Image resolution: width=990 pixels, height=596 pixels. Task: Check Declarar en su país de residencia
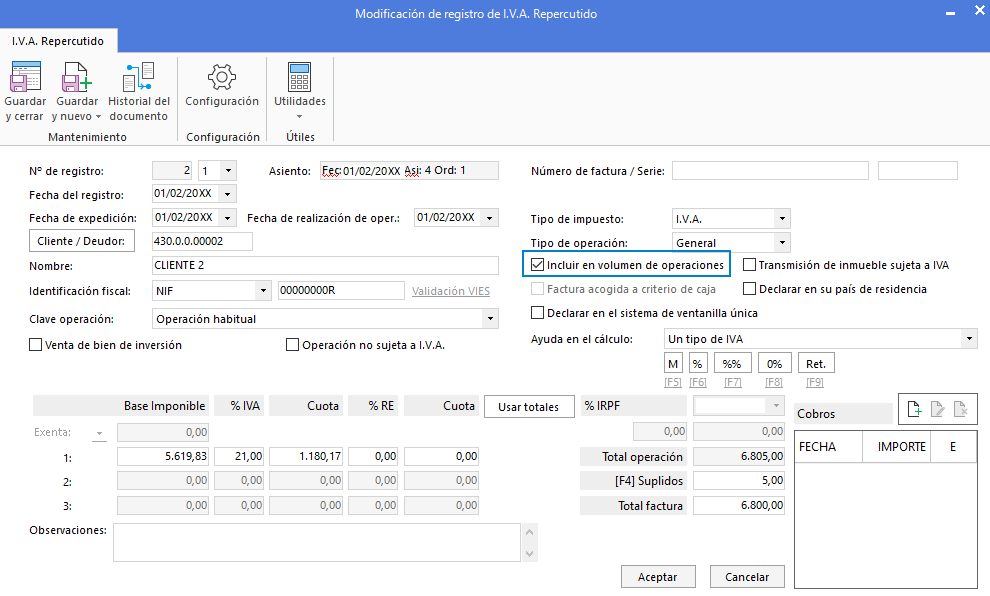[749, 289]
